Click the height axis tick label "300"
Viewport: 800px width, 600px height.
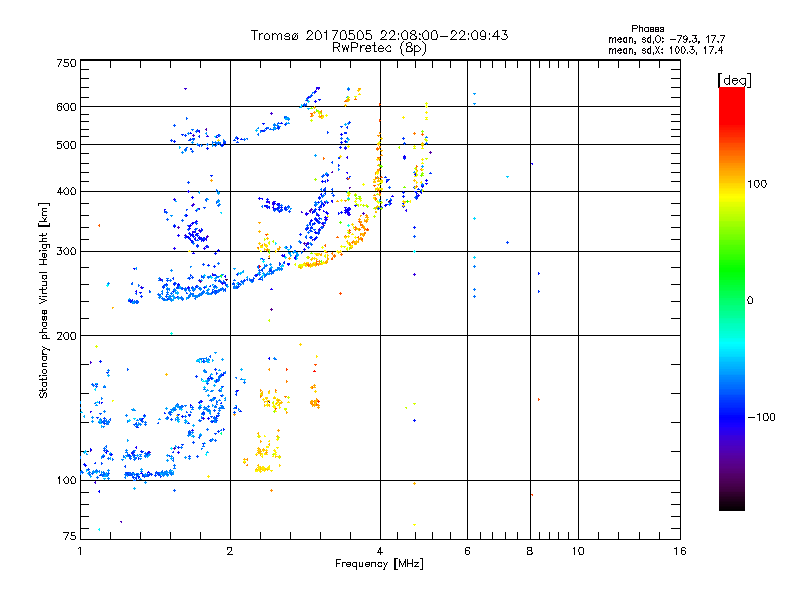[x=66, y=251]
